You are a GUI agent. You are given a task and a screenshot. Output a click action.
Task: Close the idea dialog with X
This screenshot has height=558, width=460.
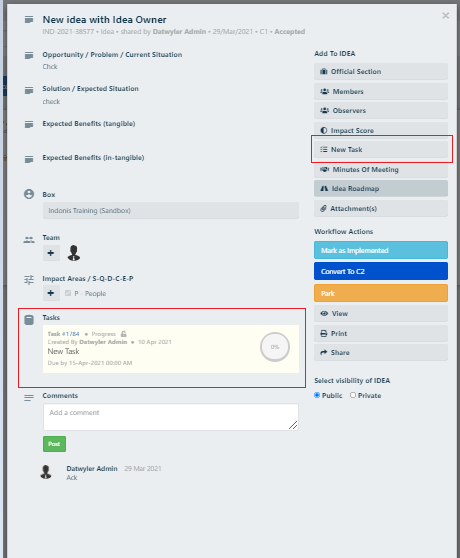pyautogui.click(x=445, y=16)
